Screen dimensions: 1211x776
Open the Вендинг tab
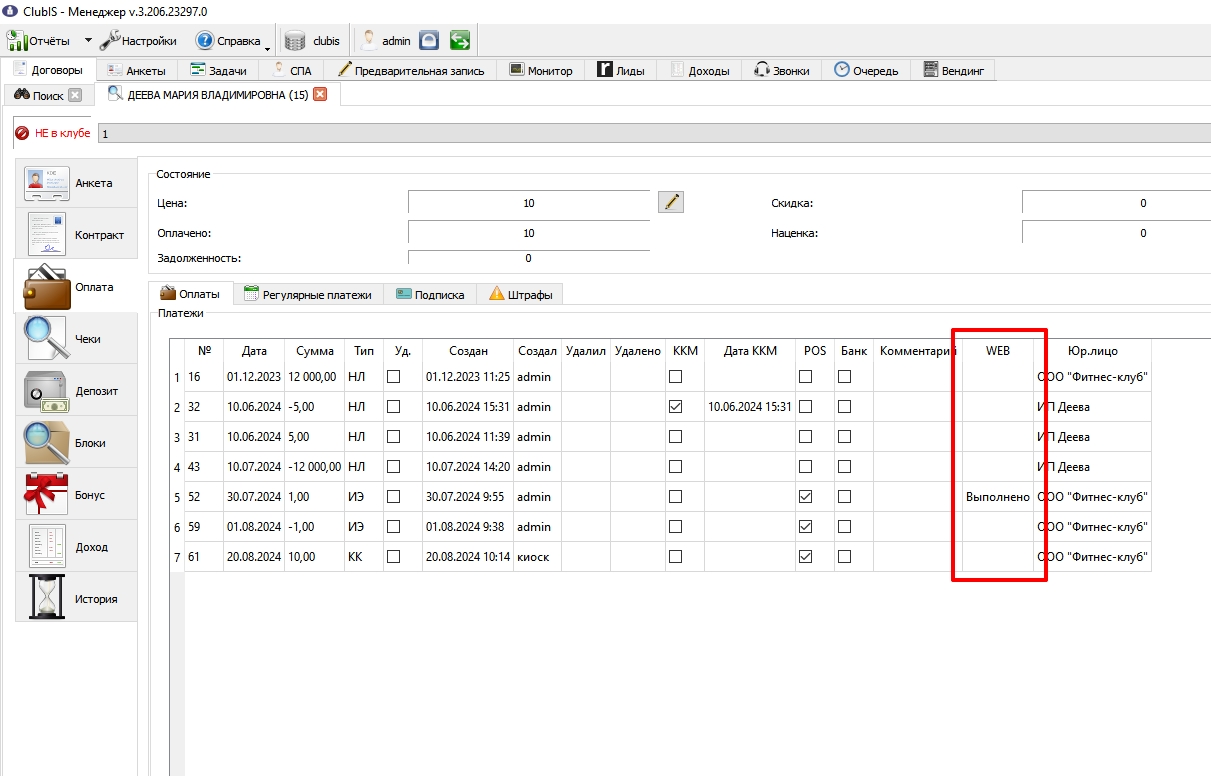pos(954,71)
